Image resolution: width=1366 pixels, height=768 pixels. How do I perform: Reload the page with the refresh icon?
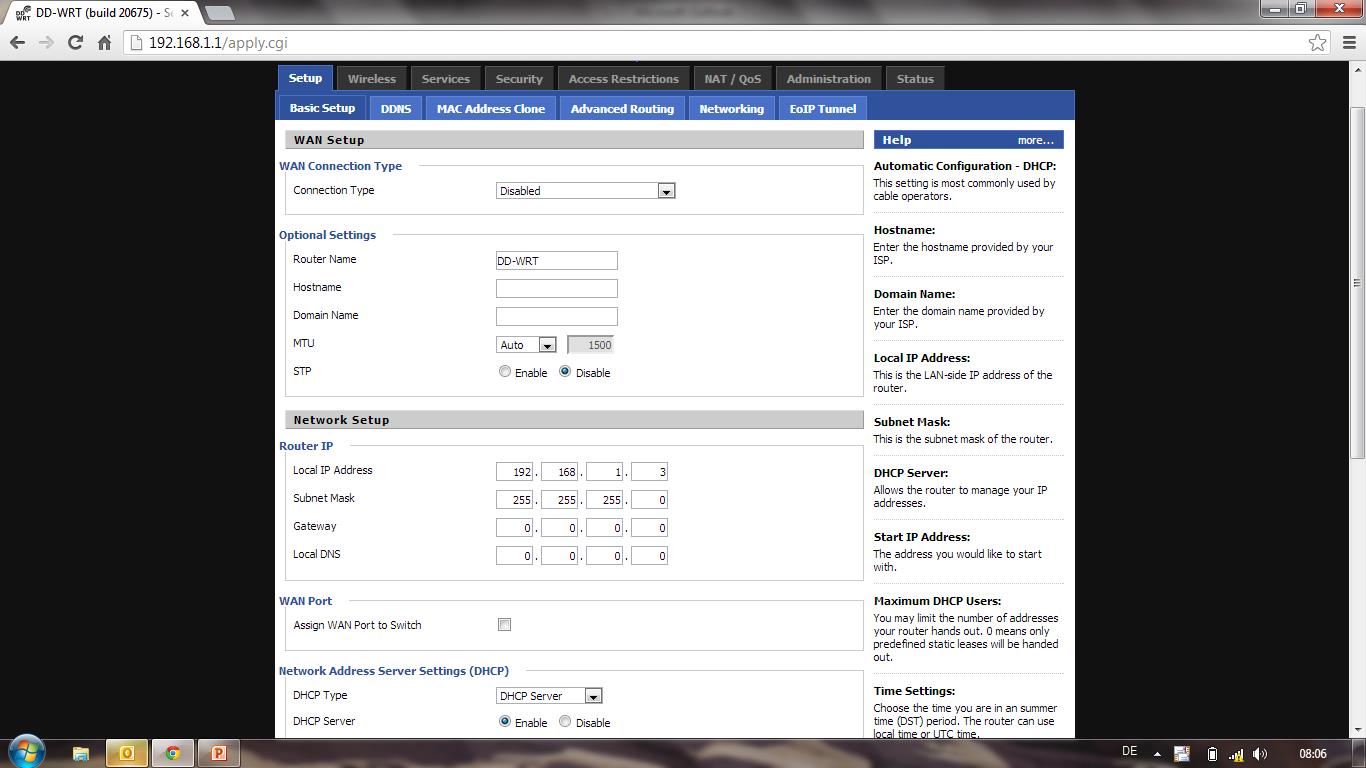click(x=75, y=42)
